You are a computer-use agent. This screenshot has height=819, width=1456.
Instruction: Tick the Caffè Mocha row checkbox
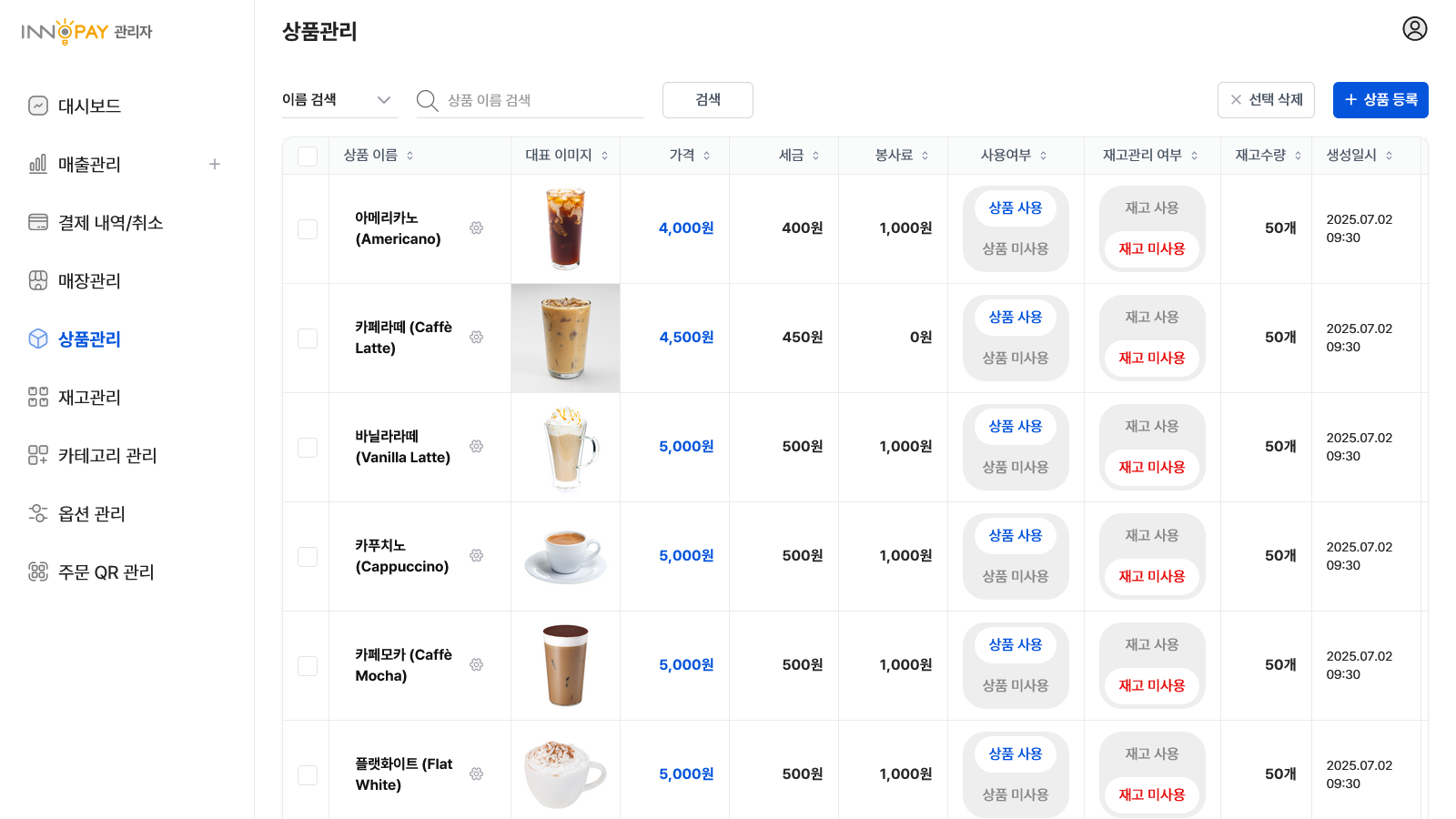(308, 666)
